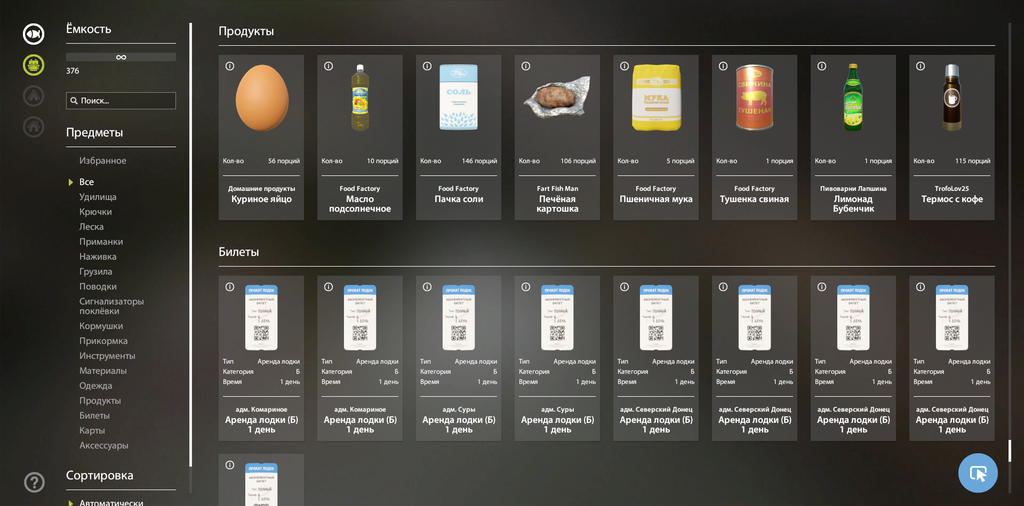Viewport: 1024px width, 506px height.
Task: Filter by Аксессуары category
Action: click(104, 445)
